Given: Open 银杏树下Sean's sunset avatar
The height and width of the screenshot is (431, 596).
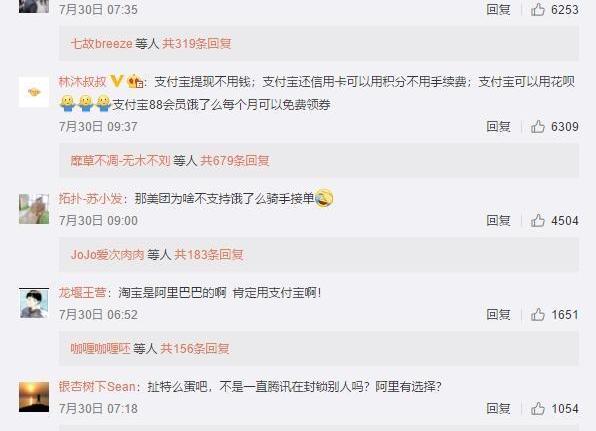Looking at the screenshot, I should (x=34, y=397).
